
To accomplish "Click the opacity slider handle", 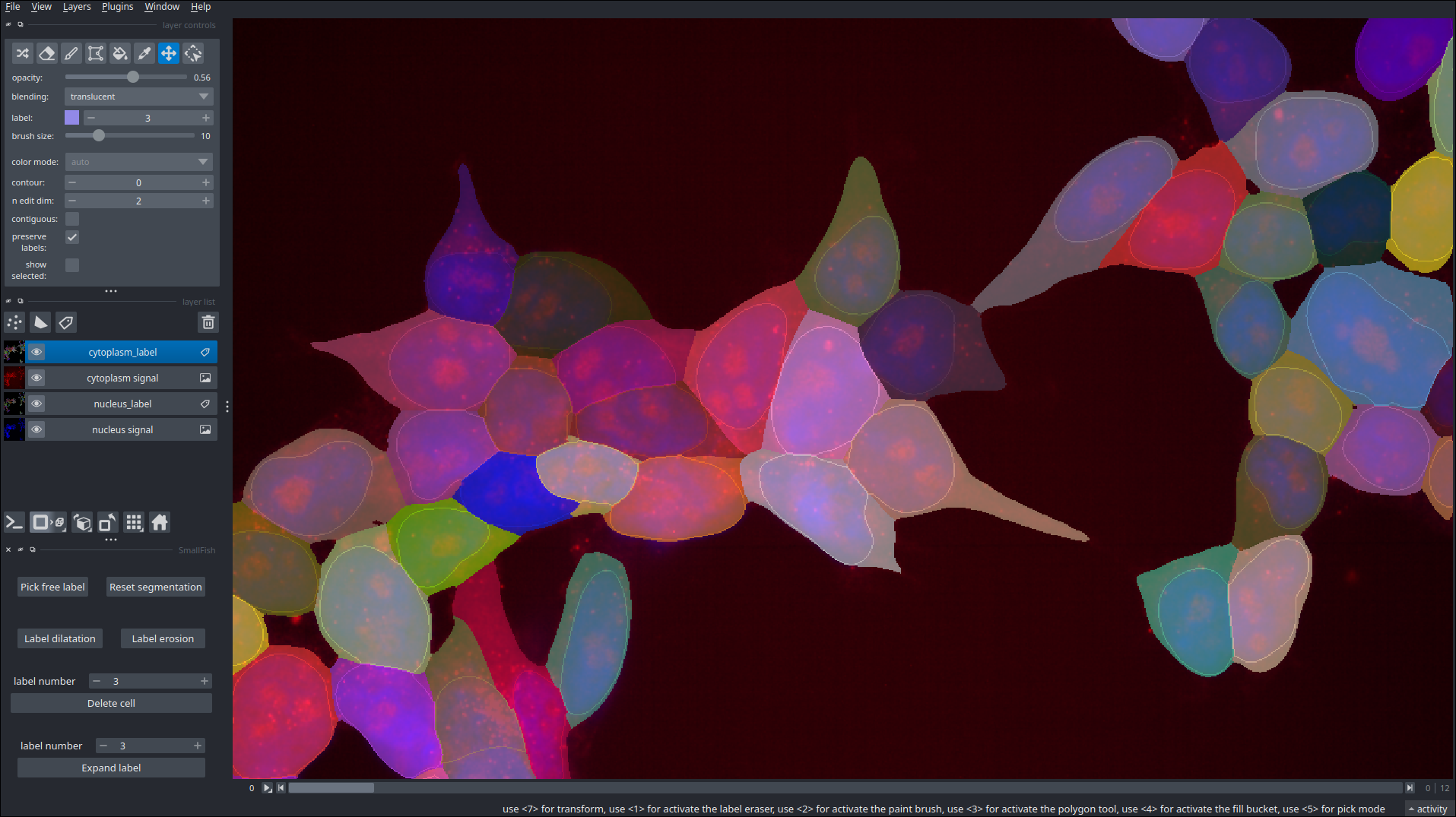I will click(133, 77).
